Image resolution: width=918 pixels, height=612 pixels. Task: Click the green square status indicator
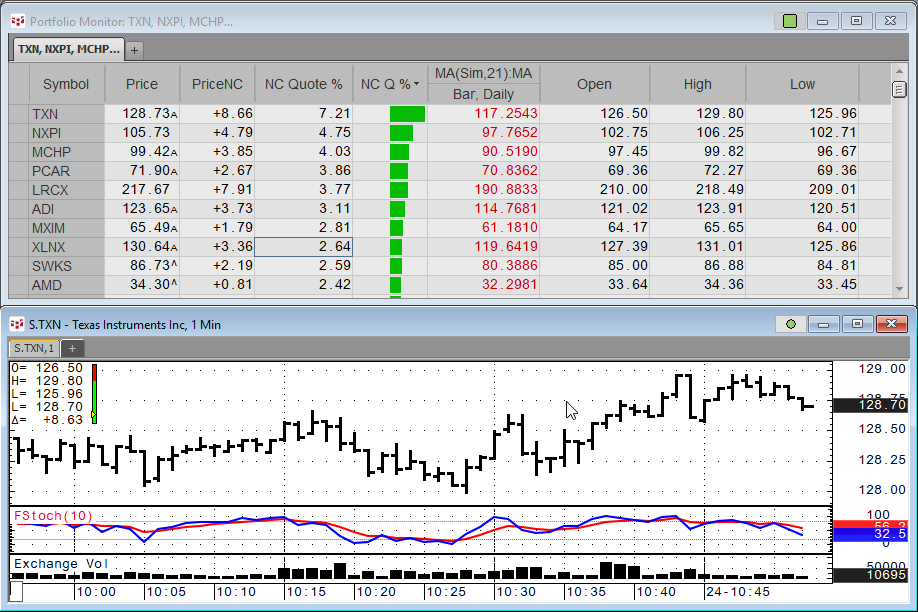(x=790, y=20)
